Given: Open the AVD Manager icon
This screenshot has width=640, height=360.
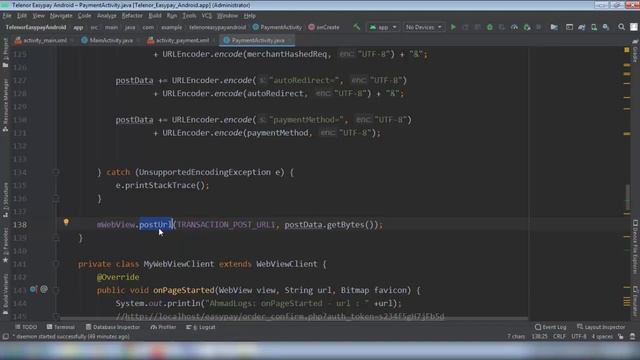Looking at the screenshot, I should click(594, 27).
